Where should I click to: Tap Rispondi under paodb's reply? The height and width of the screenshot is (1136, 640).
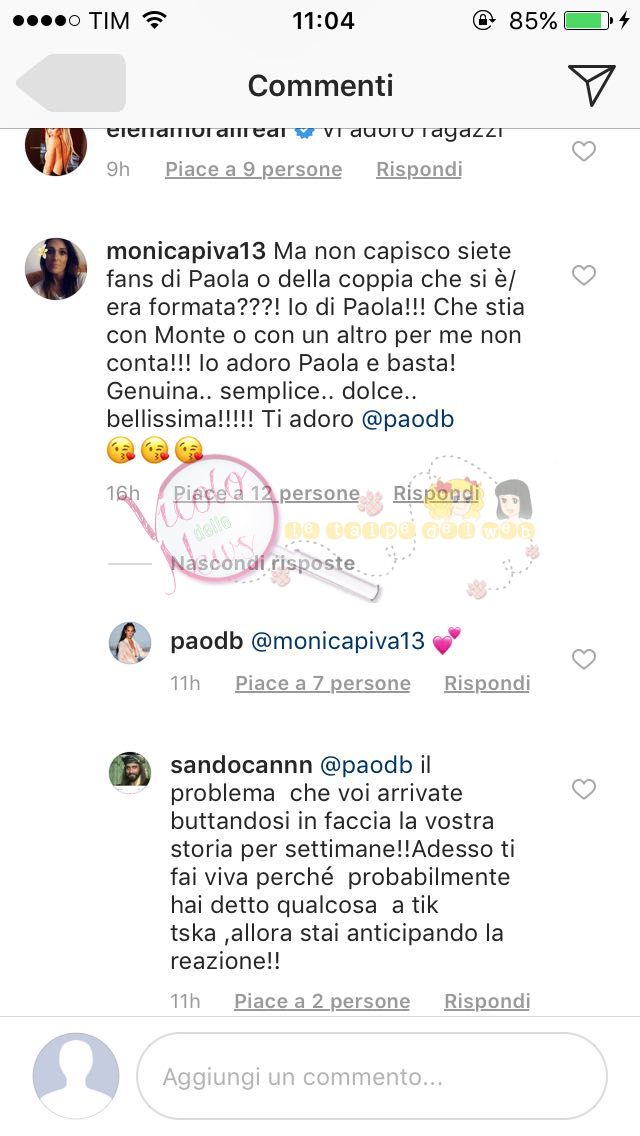tap(487, 683)
